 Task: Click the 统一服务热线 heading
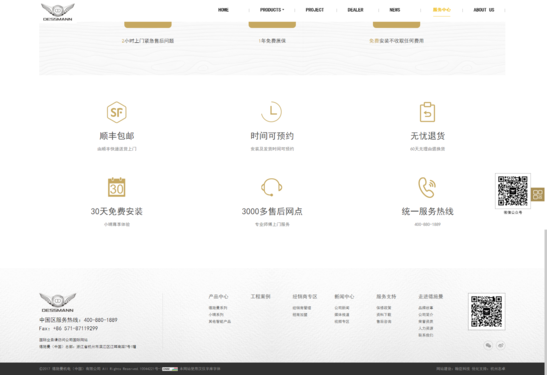click(x=427, y=211)
